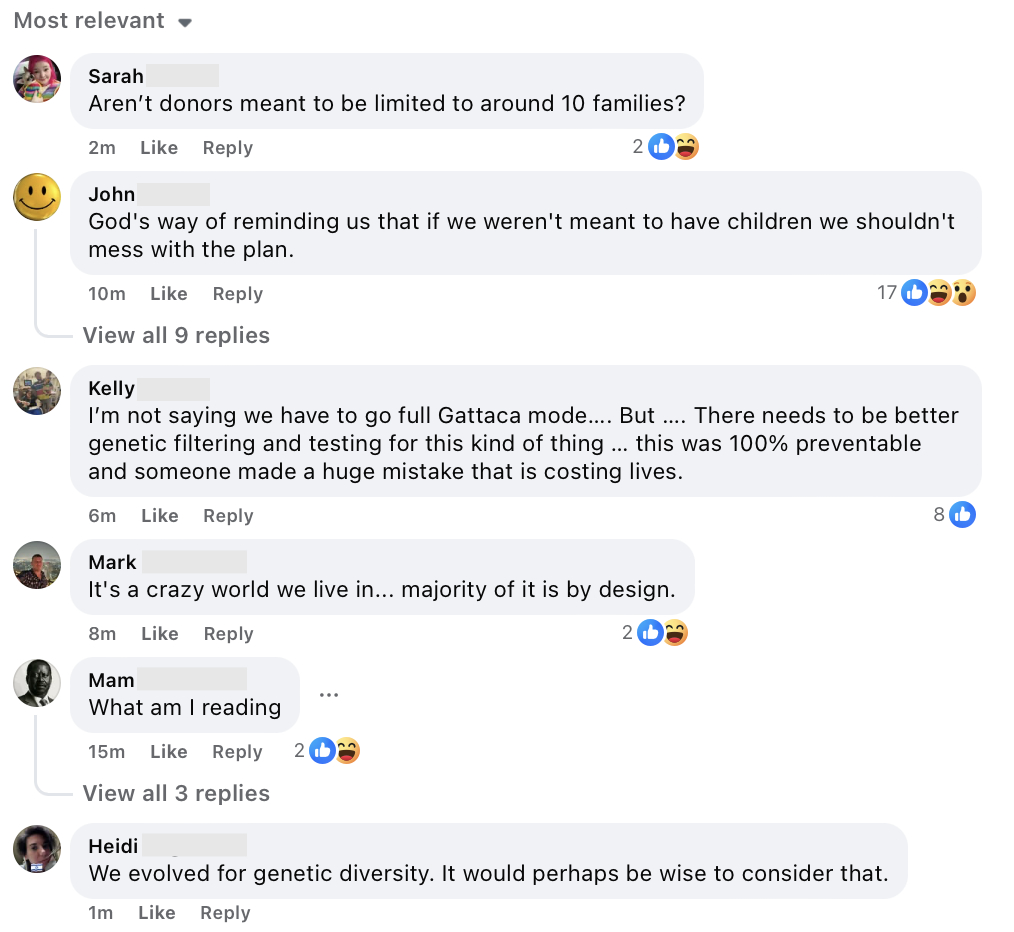
Task: Click John's smiley face avatar
Action: (x=37, y=197)
